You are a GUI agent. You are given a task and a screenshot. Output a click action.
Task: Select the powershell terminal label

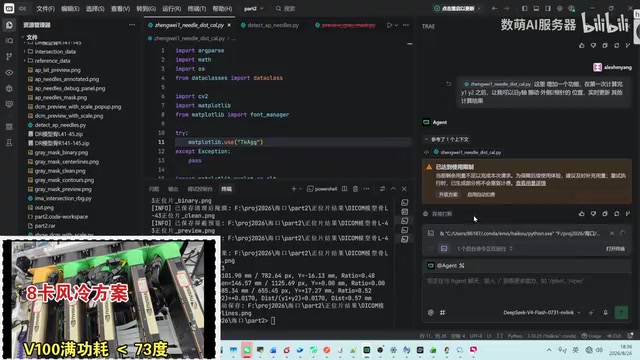pyautogui.click(x=322, y=189)
